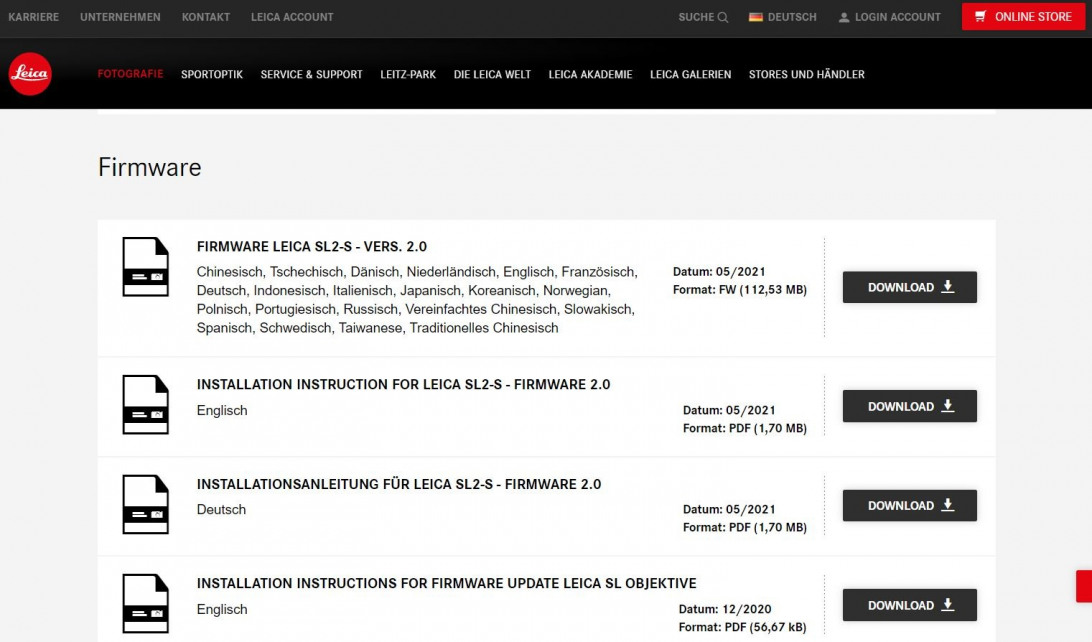The image size is (1092, 642).
Task: Click the German flag language icon
Action: [756, 17]
